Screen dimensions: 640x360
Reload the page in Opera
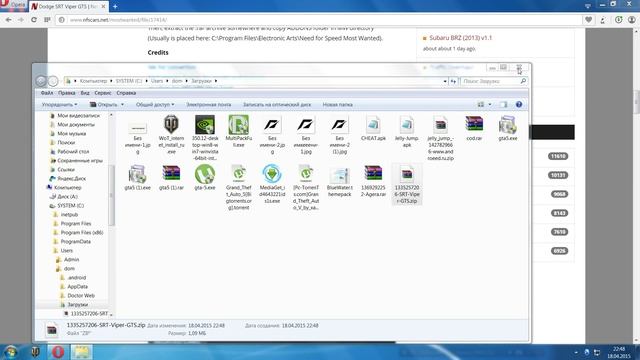click(x=34, y=20)
